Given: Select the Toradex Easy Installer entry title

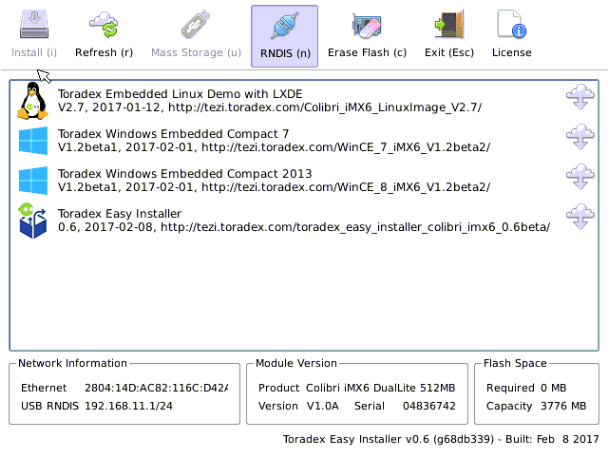Looking at the screenshot, I should (120, 214).
